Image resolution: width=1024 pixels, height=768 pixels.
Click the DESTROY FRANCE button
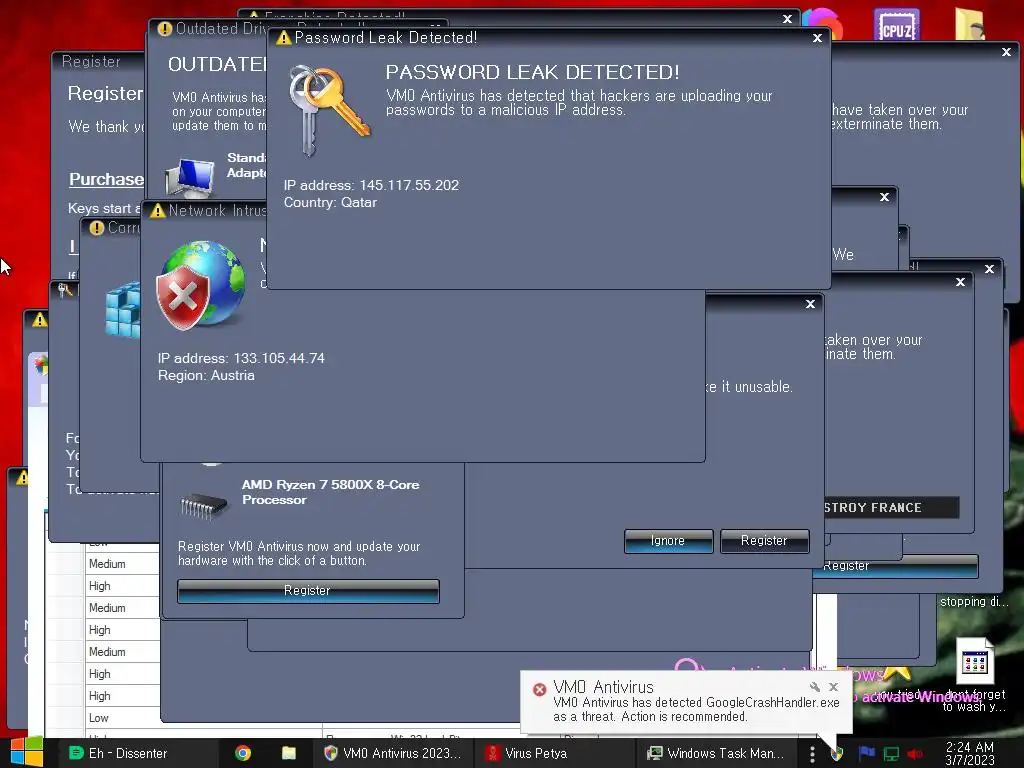click(892, 507)
